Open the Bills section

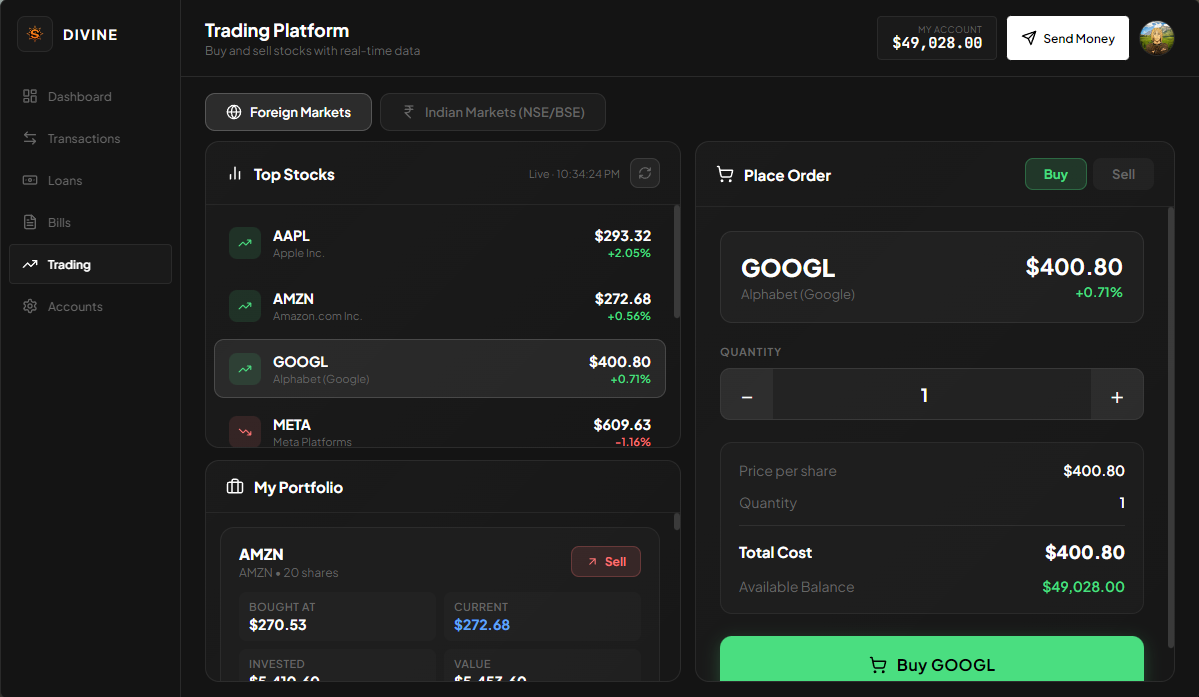coord(90,222)
